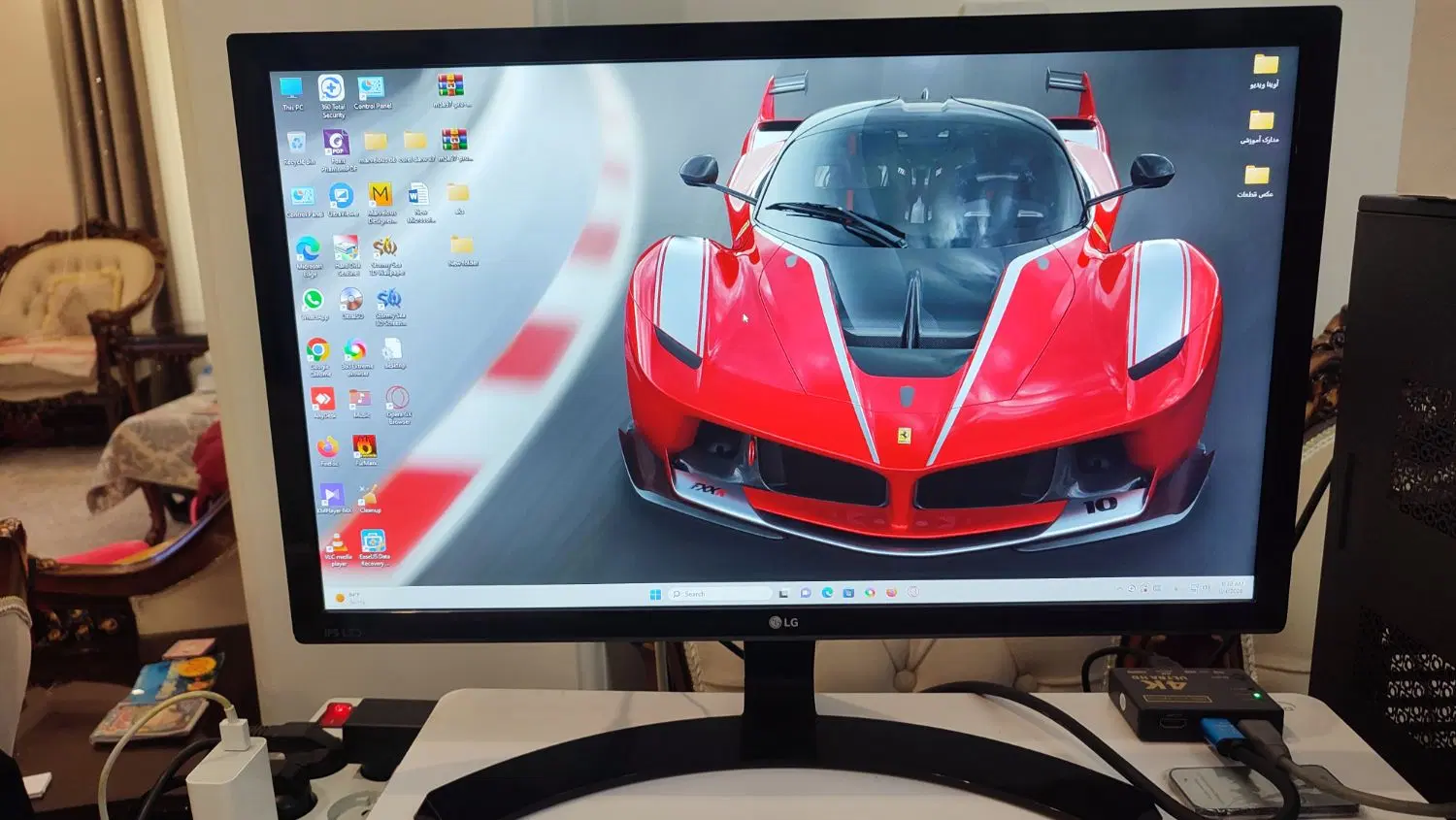The height and width of the screenshot is (820, 1456).
Task: Select the New folder icon on desktop
Action: pyautogui.click(x=462, y=250)
